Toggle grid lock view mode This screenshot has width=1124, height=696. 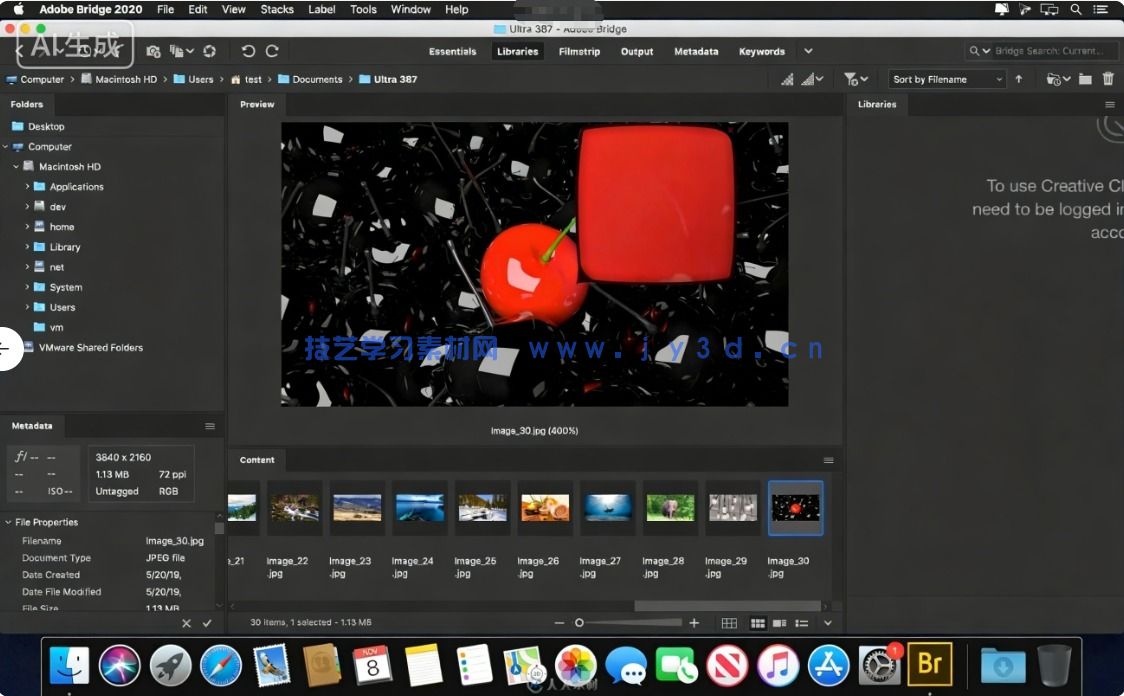click(730, 622)
